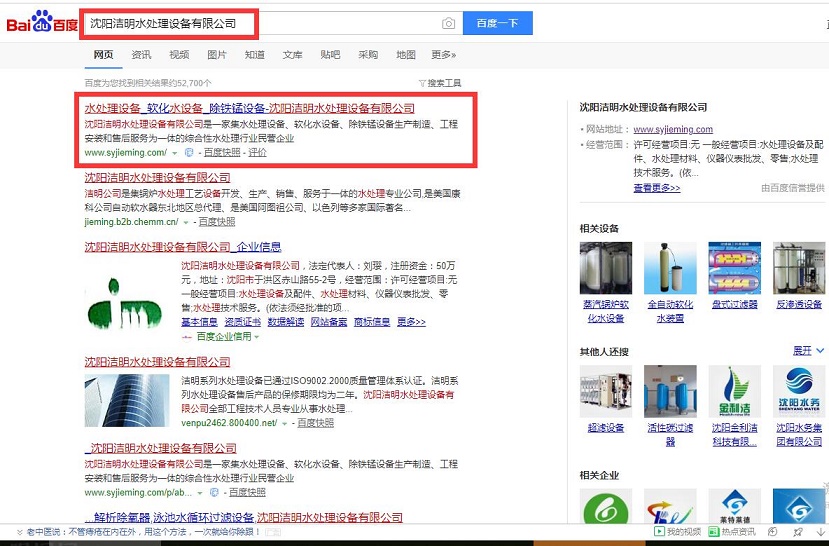
Task: Open the 文库 tab
Action: pos(292,54)
